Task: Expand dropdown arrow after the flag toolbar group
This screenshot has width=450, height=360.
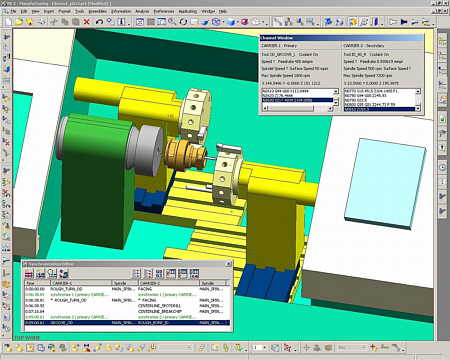Action: pos(433,23)
